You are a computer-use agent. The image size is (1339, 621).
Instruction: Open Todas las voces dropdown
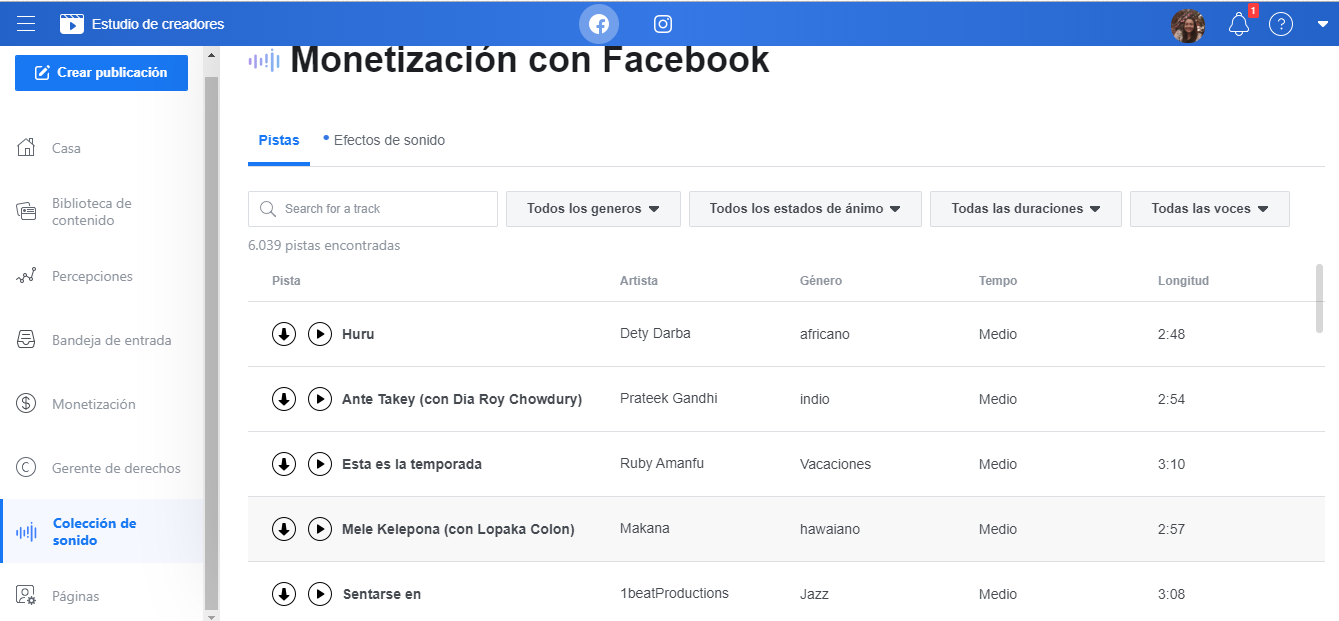point(1210,209)
